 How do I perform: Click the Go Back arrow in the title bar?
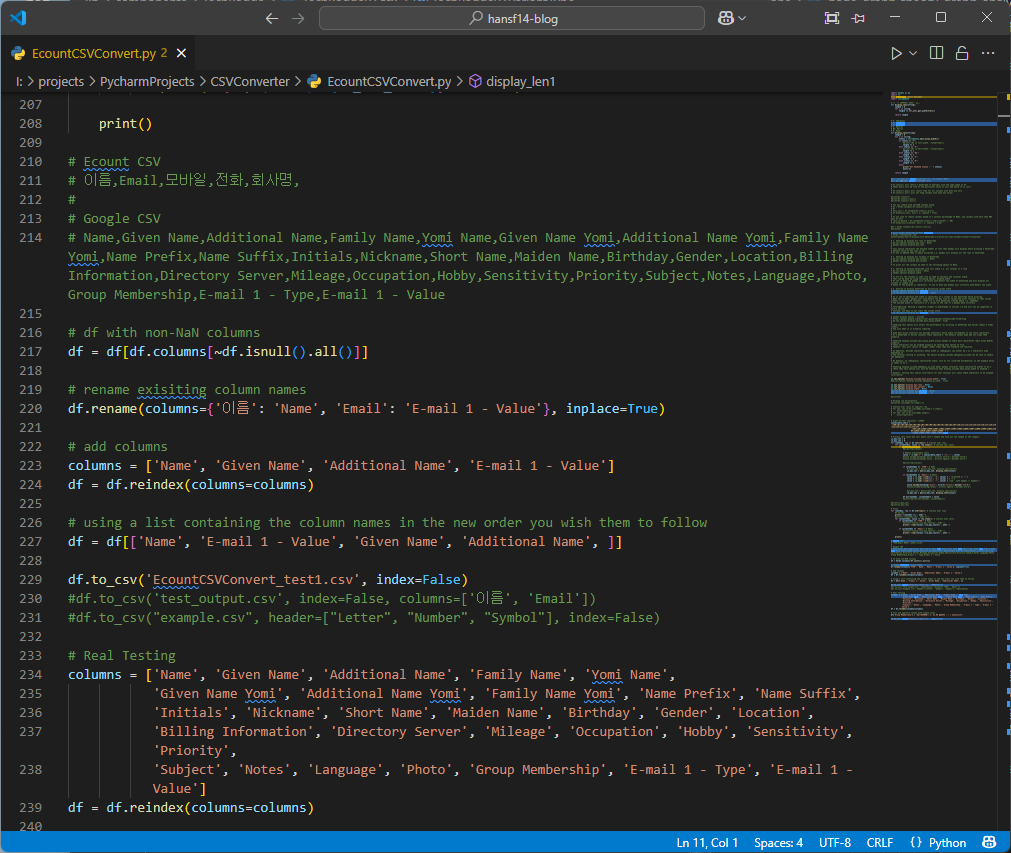pos(272,18)
